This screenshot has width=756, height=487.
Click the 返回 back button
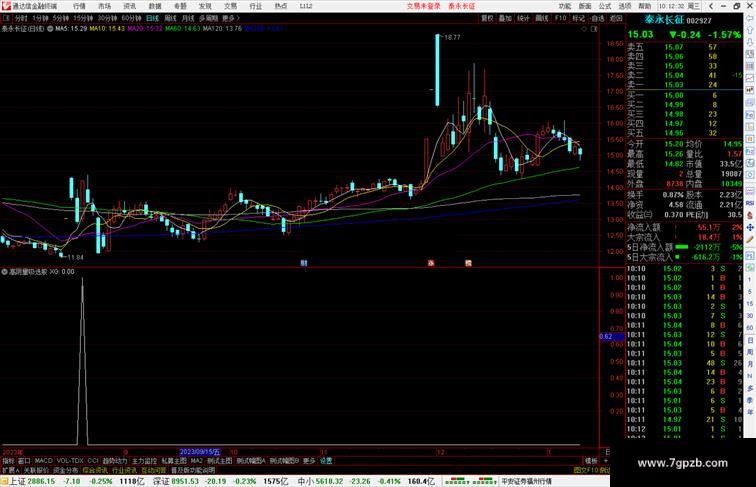616,18
